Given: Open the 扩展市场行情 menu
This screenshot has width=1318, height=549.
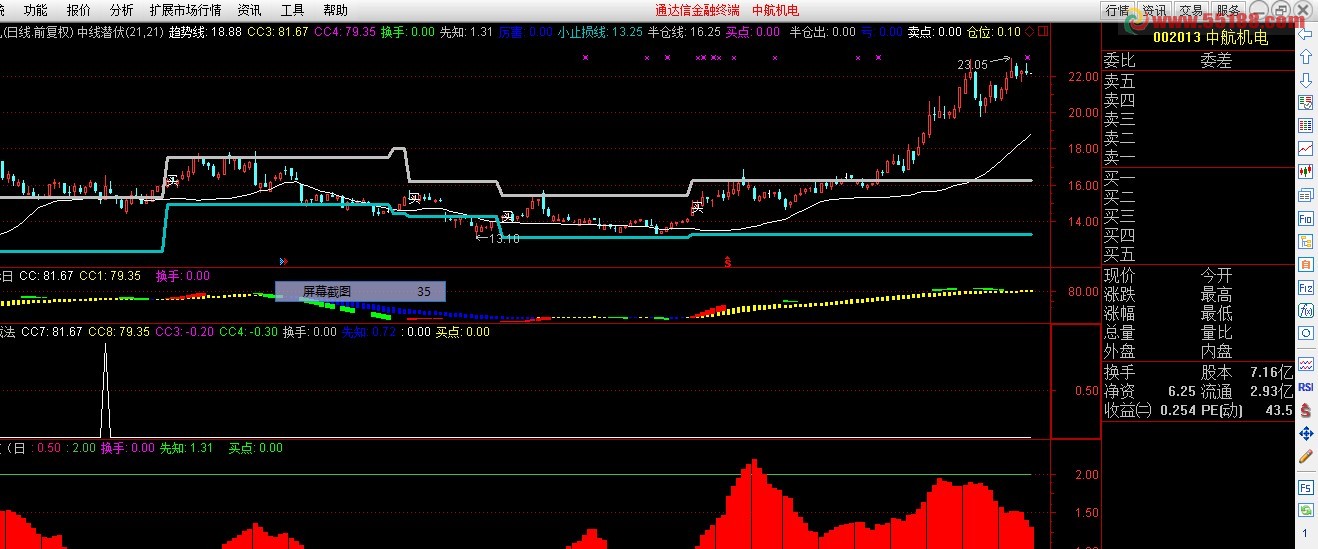Looking at the screenshot, I should (185, 10).
